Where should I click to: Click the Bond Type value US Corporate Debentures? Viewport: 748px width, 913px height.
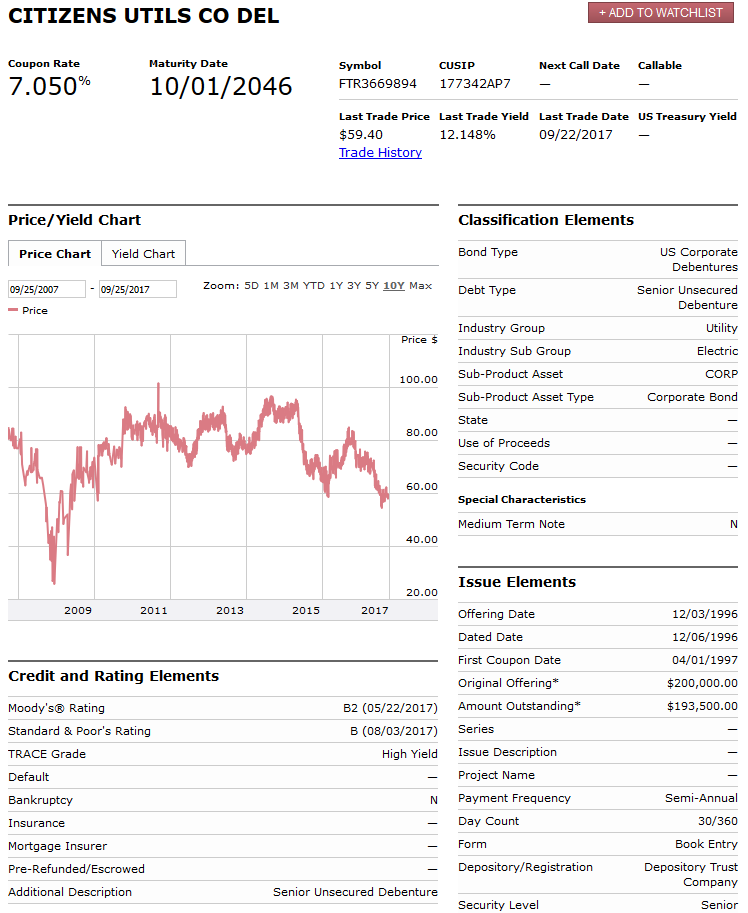(x=699, y=260)
